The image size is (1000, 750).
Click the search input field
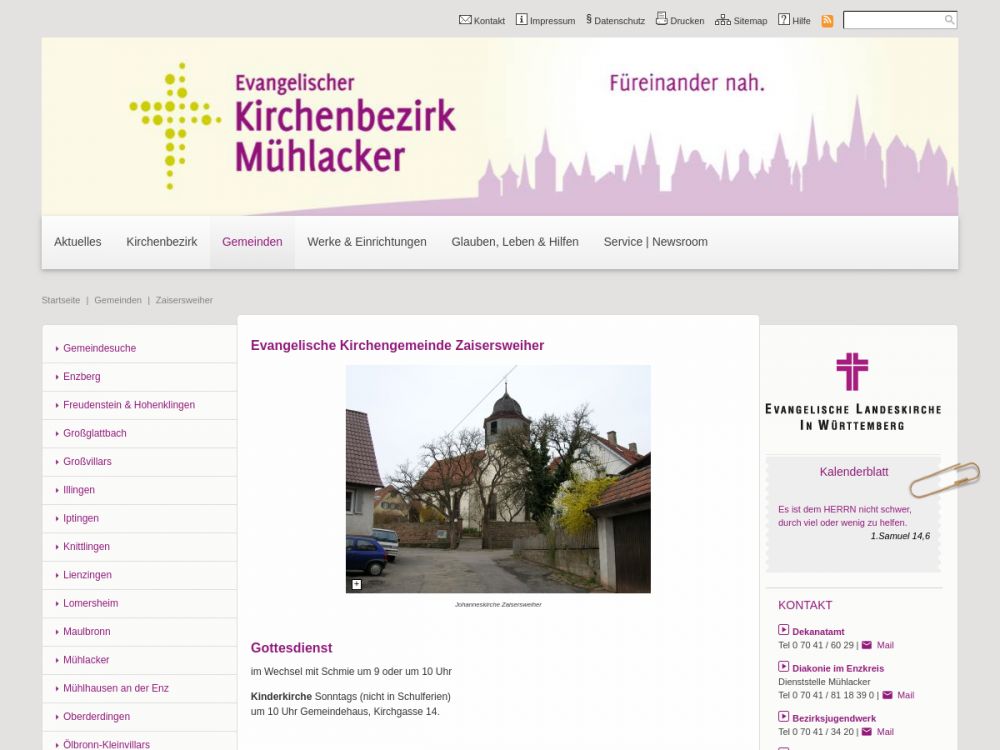point(893,20)
